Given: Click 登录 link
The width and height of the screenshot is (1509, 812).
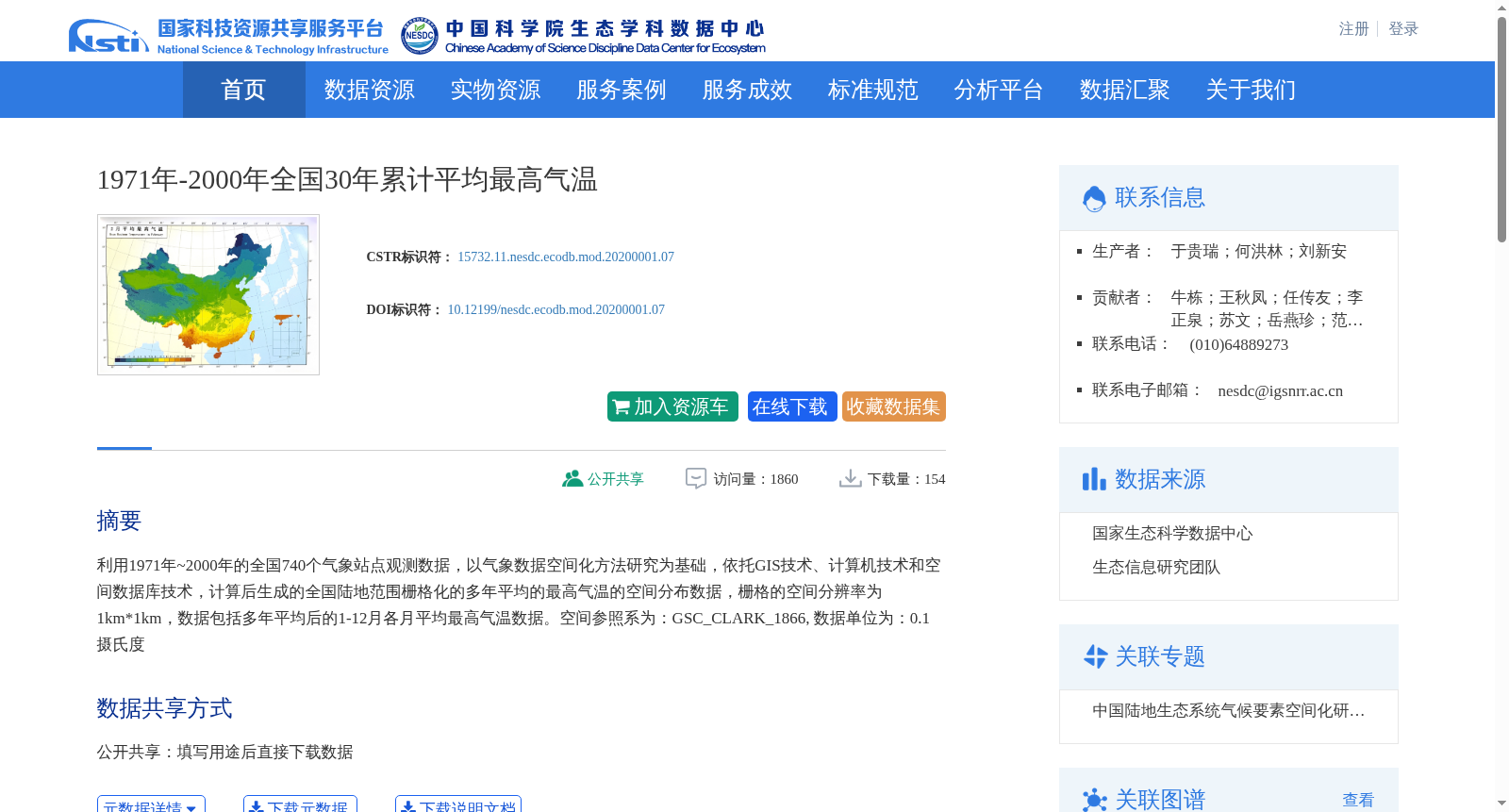Looking at the screenshot, I should [x=1403, y=29].
